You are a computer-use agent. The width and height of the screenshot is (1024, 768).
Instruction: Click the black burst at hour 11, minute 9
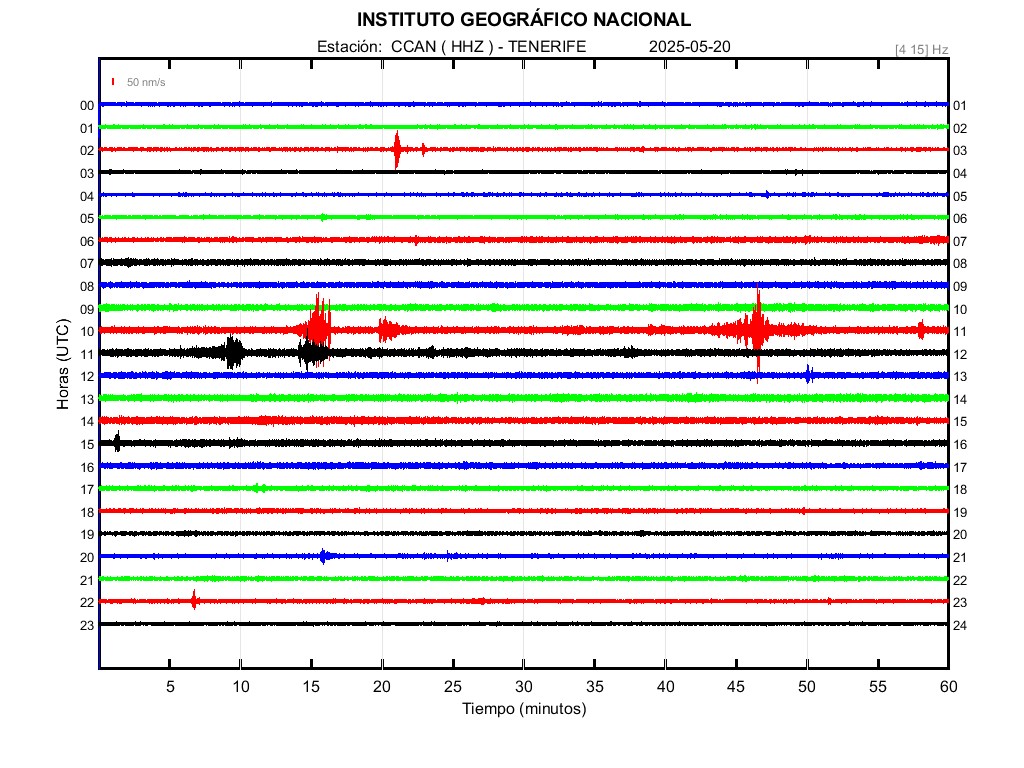click(x=232, y=353)
